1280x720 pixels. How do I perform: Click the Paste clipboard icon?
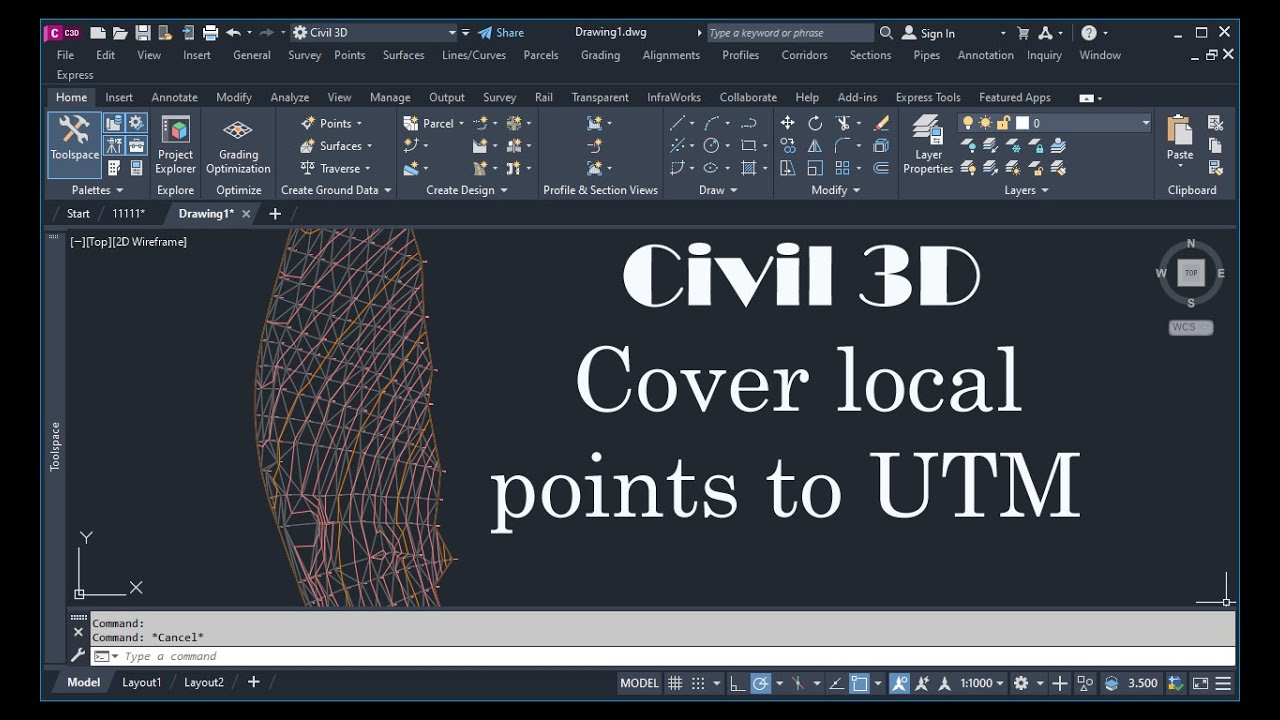coord(1180,132)
